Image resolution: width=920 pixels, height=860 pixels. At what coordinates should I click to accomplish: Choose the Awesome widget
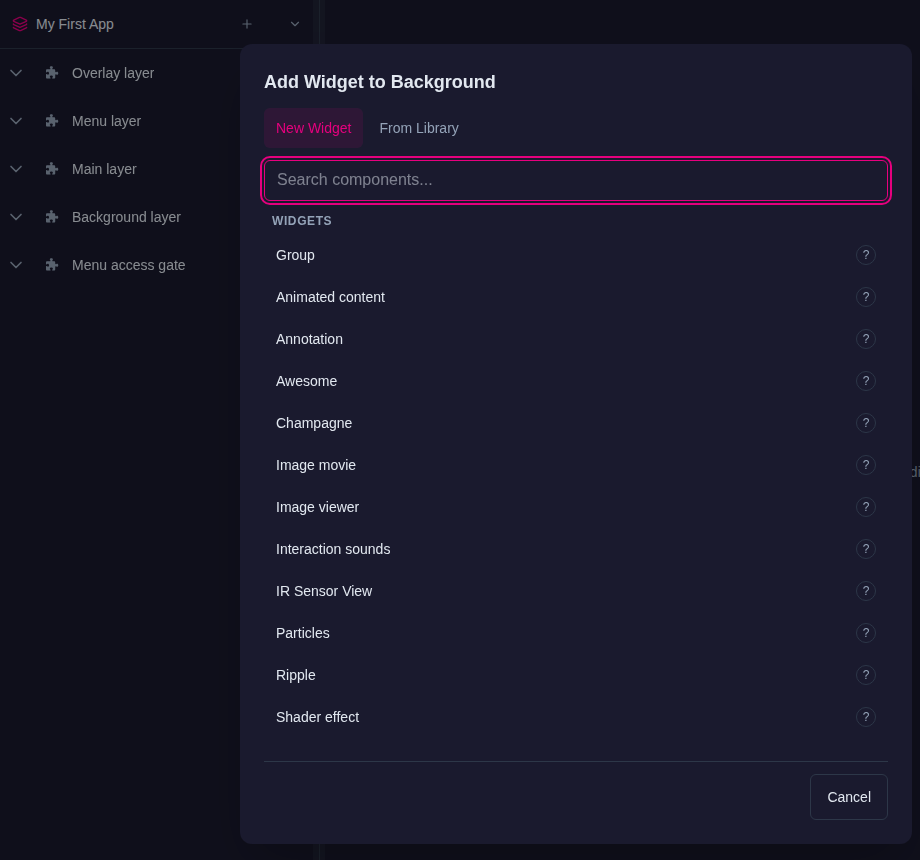coord(576,381)
